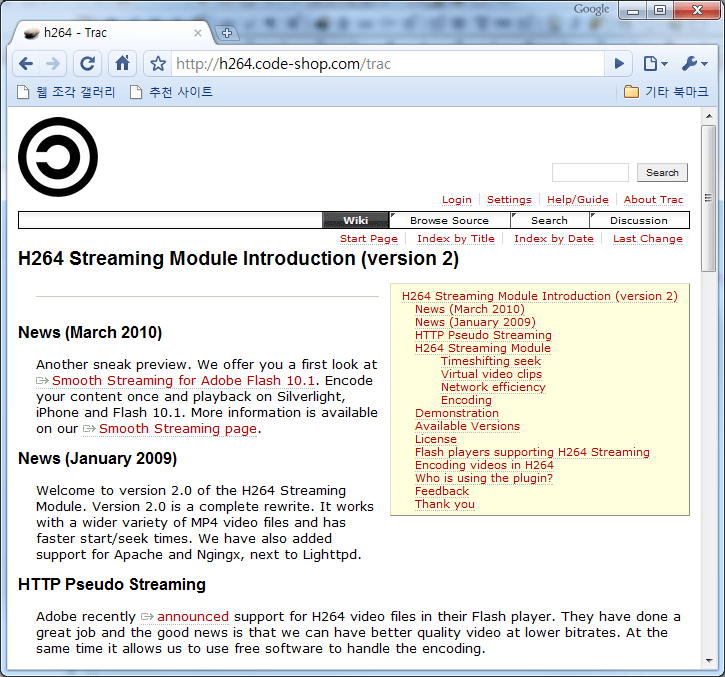The image size is (725, 677).
Task: Select the h264 - Trac browser tab
Action: coord(111,33)
